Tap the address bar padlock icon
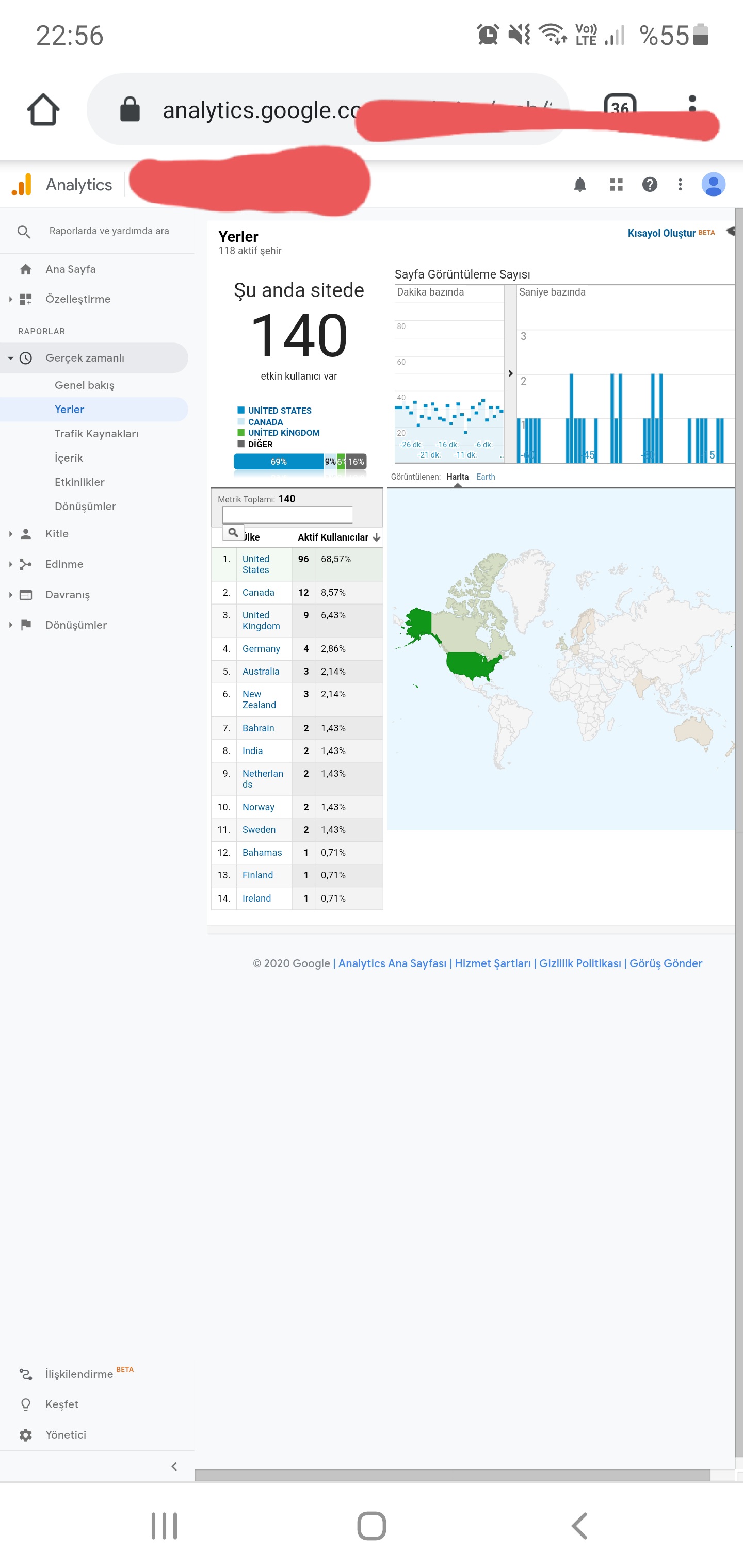The height and width of the screenshot is (1568, 743). (130, 109)
